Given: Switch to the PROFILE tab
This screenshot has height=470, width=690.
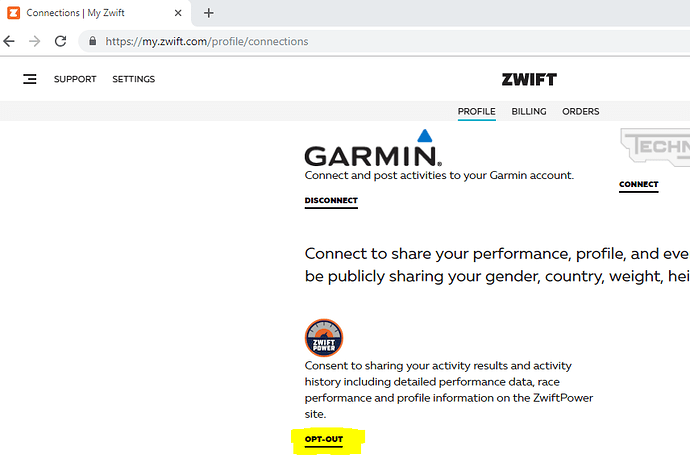Looking at the screenshot, I should point(477,112).
